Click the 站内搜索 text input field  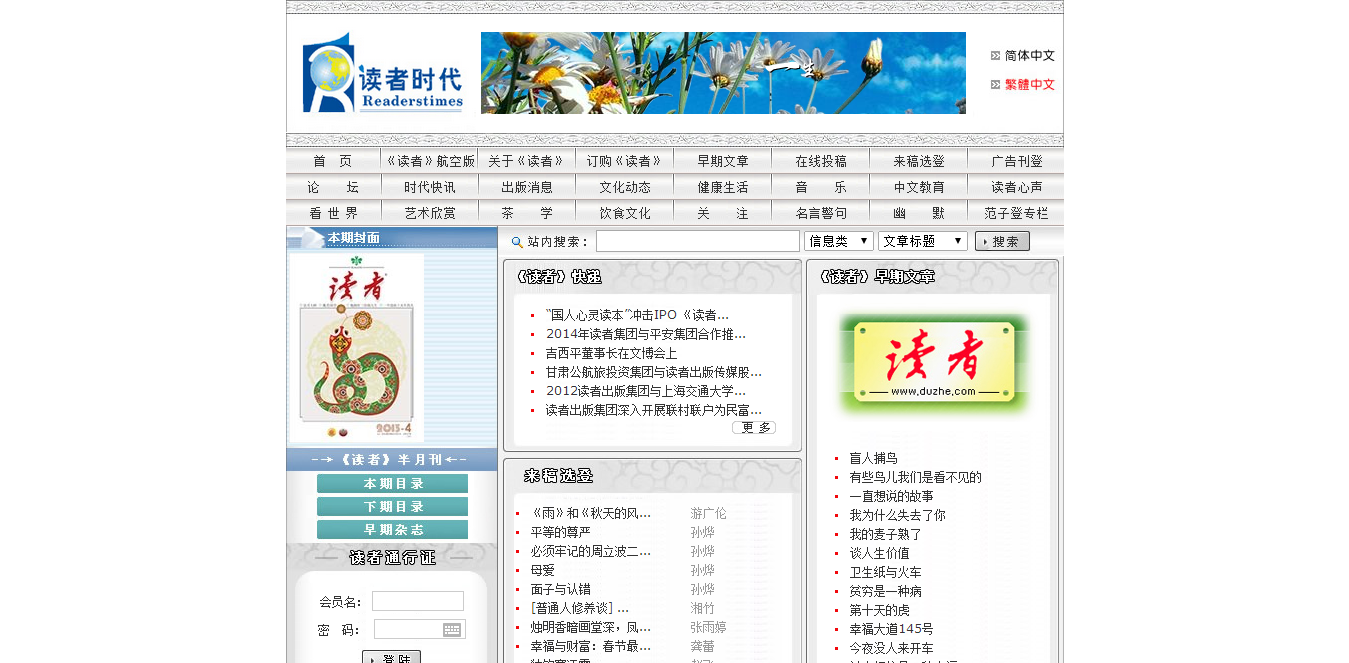point(698,241)
